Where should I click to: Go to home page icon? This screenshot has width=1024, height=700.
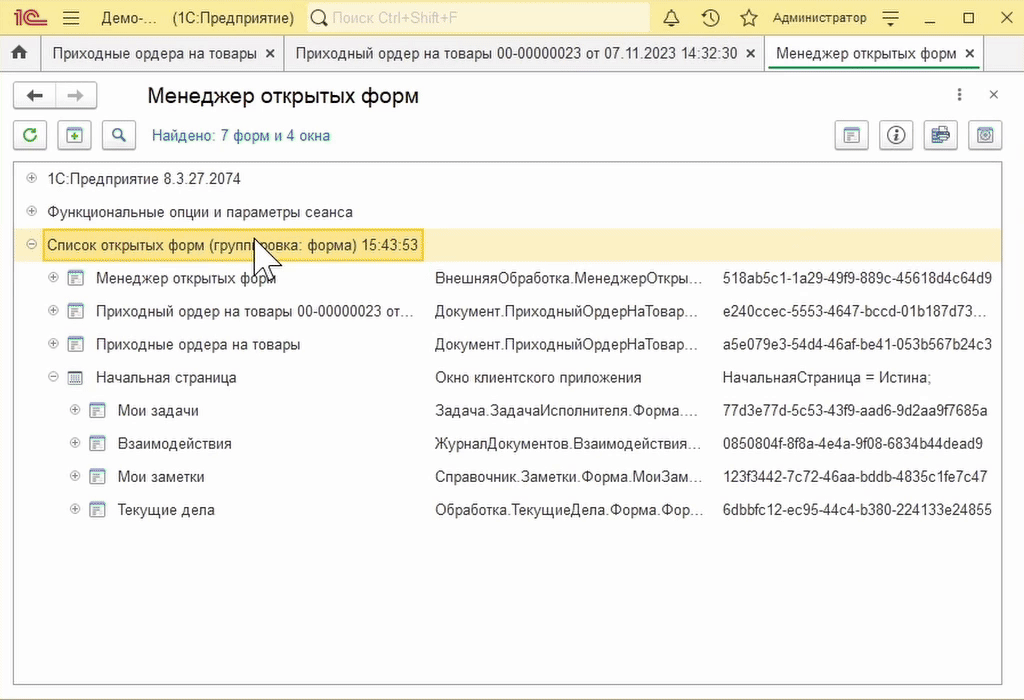pos(20,52)
